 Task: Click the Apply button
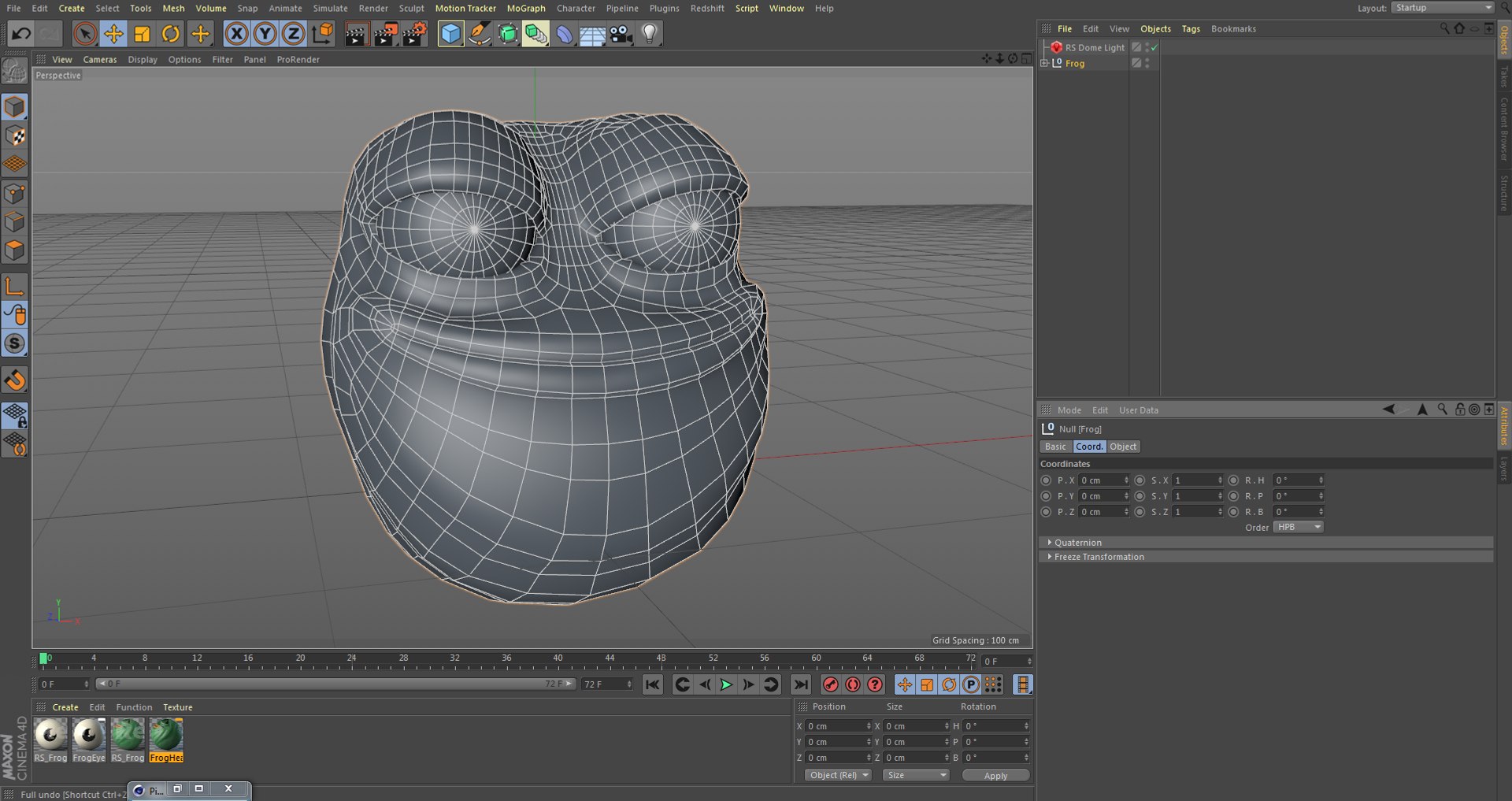995,776
